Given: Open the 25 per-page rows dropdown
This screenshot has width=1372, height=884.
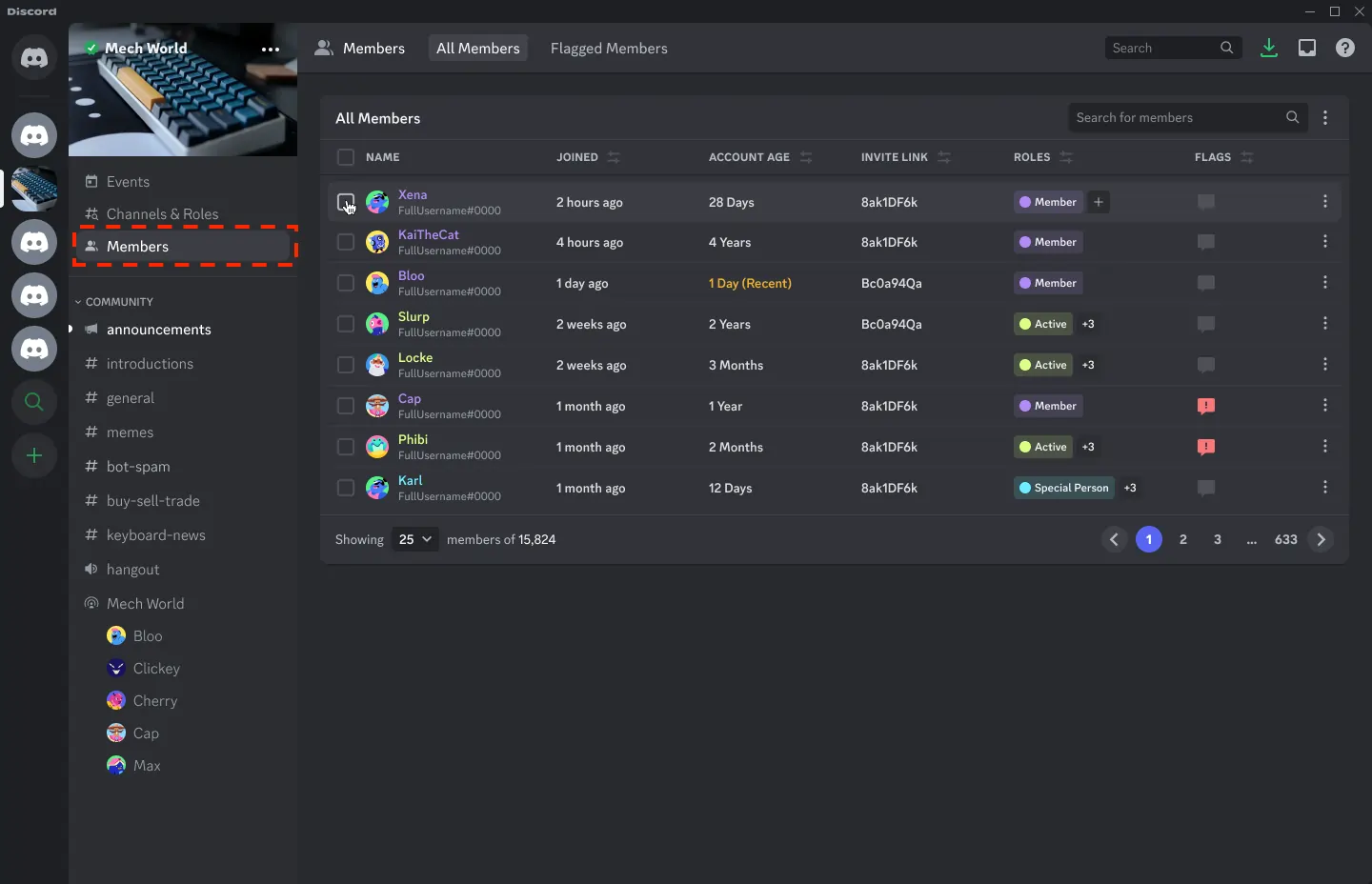Looking at the screenshot, I should (415, 539).
